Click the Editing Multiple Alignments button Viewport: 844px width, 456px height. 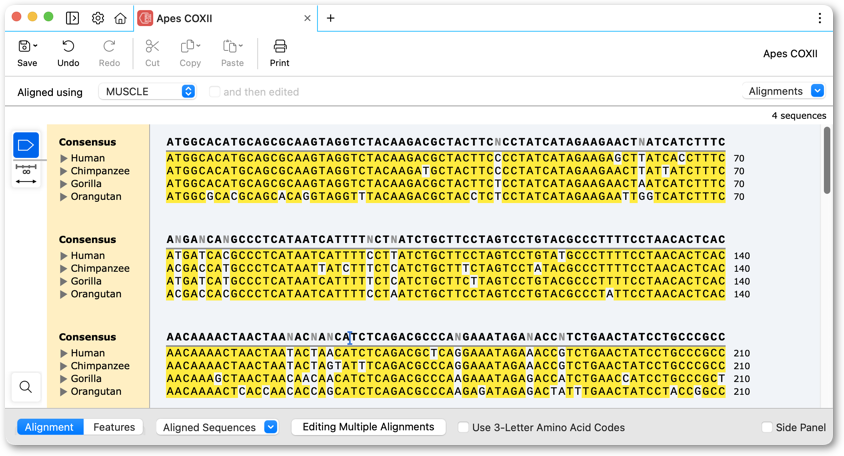point(368,427)
